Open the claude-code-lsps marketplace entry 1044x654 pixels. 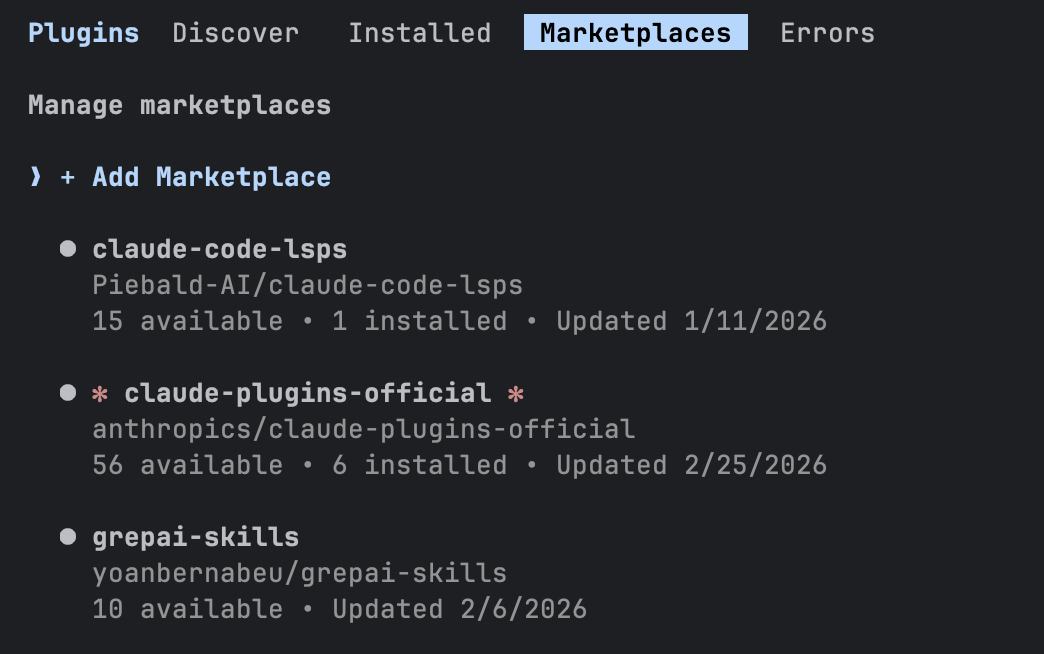(x=220, y=249)
